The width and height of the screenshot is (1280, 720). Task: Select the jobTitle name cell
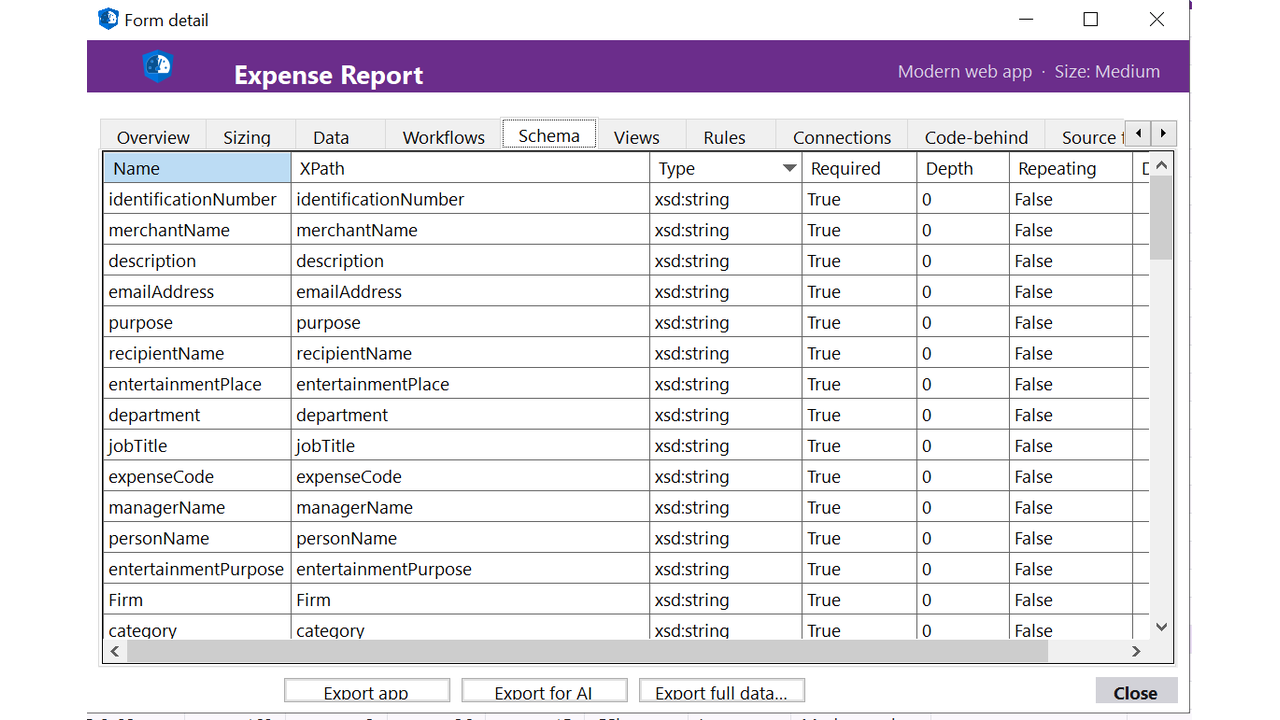point(197,446)
